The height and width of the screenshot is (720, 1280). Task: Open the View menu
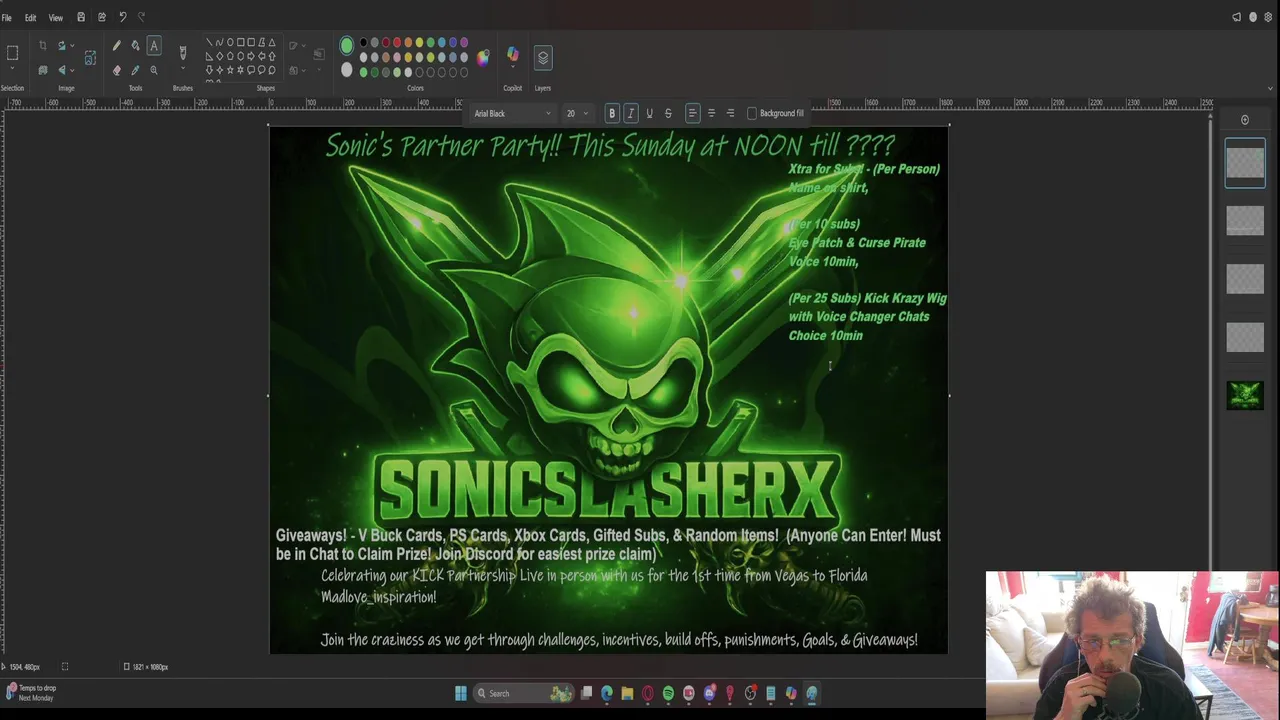(56, 17)
